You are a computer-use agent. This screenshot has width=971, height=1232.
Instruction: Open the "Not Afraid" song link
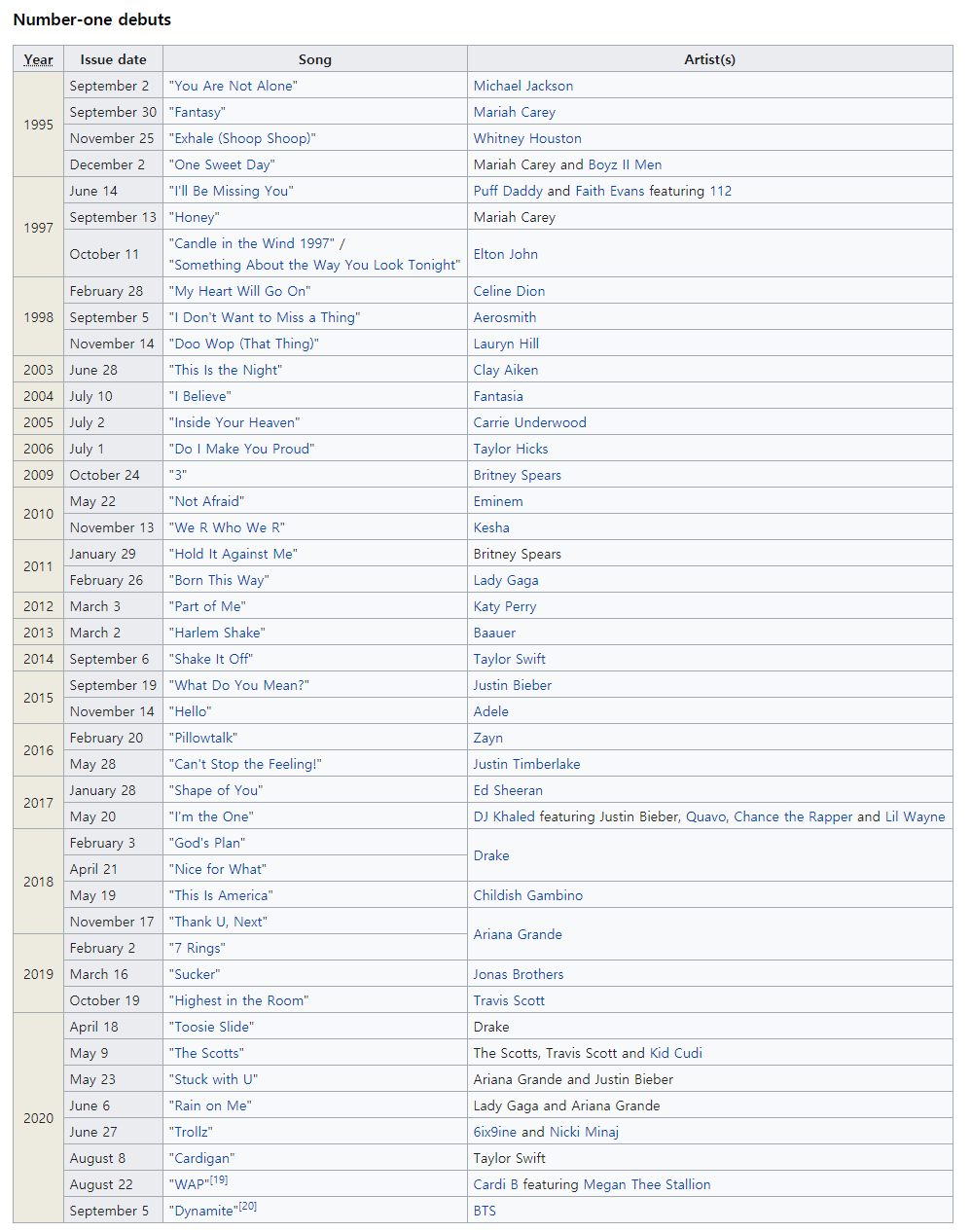point(207,501)
